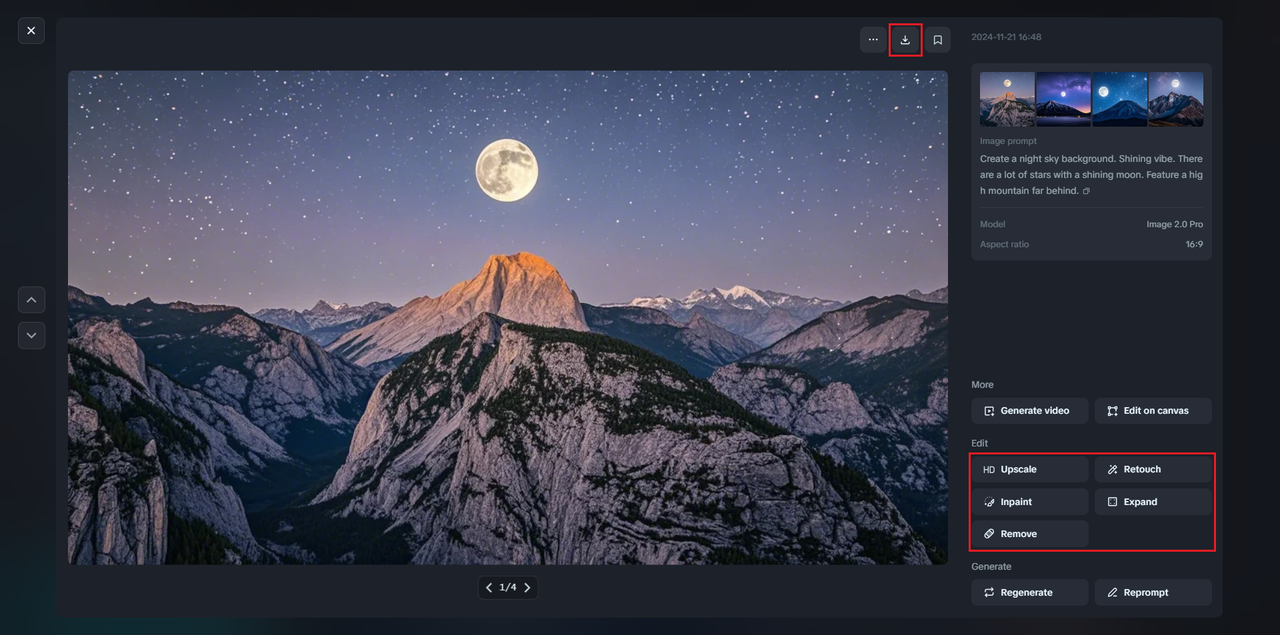This screenshot has width=1280, height=635.
Task: Select the first thumbnail with the orange peak
Action: [1007, 99]
